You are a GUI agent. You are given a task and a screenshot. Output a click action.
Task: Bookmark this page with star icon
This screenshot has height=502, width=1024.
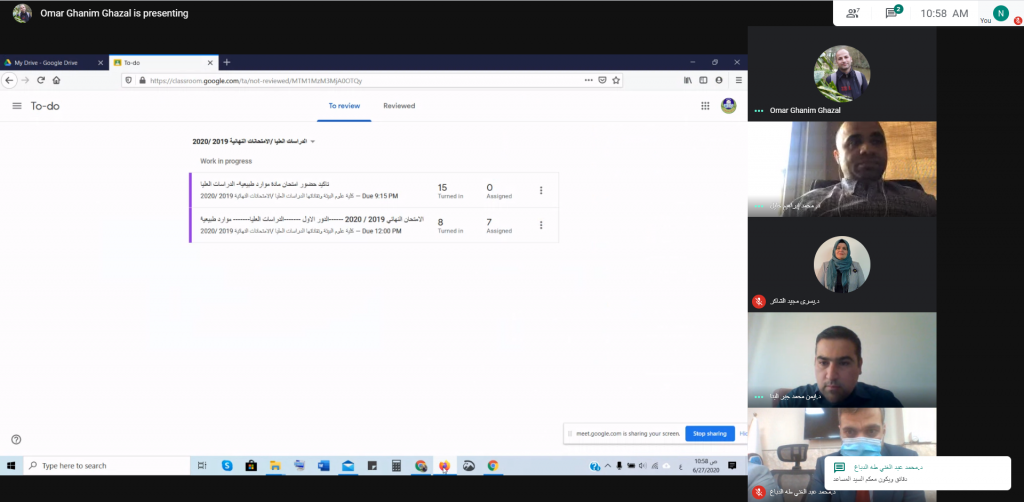pyautogui.click(x=616, y=80)
